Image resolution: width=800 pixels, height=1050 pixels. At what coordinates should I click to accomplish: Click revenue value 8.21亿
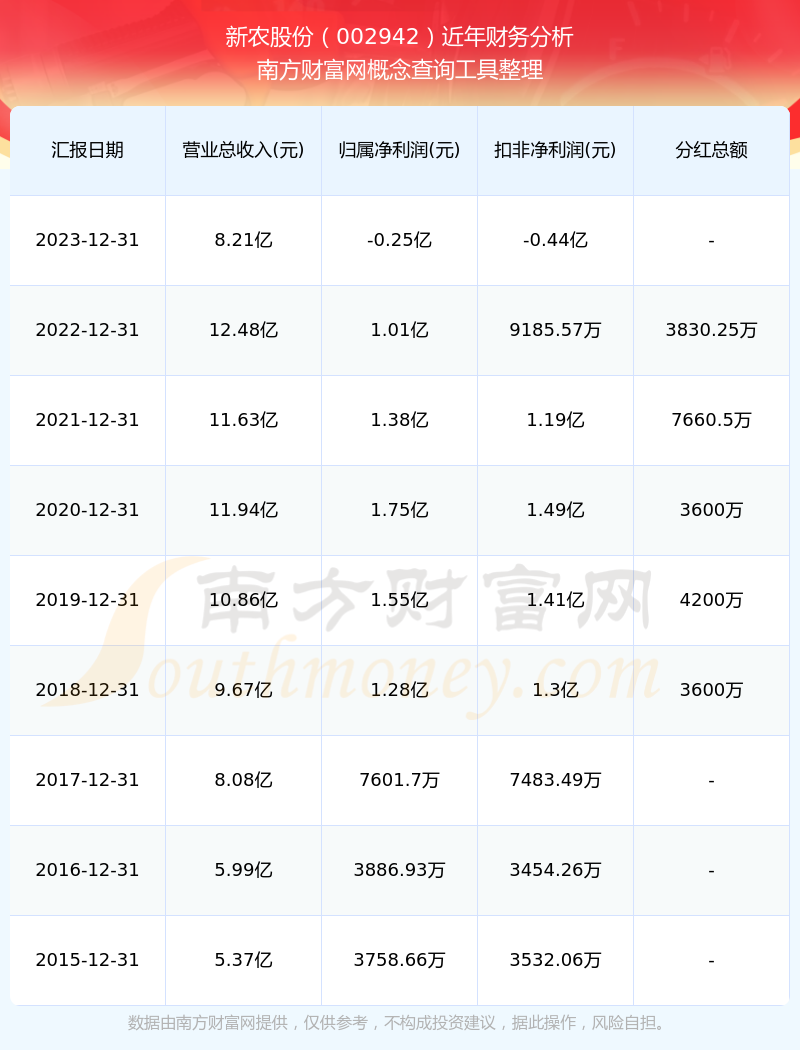244,240
